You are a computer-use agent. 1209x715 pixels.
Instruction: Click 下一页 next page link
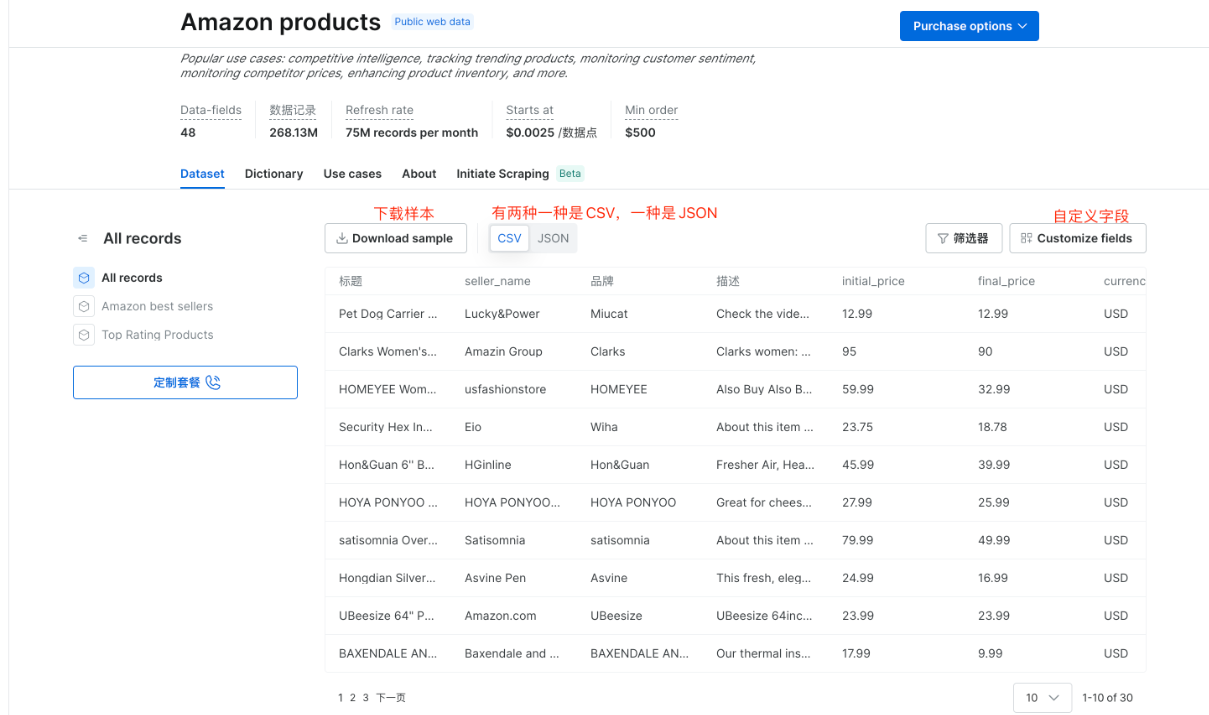[x=391, y=698]
